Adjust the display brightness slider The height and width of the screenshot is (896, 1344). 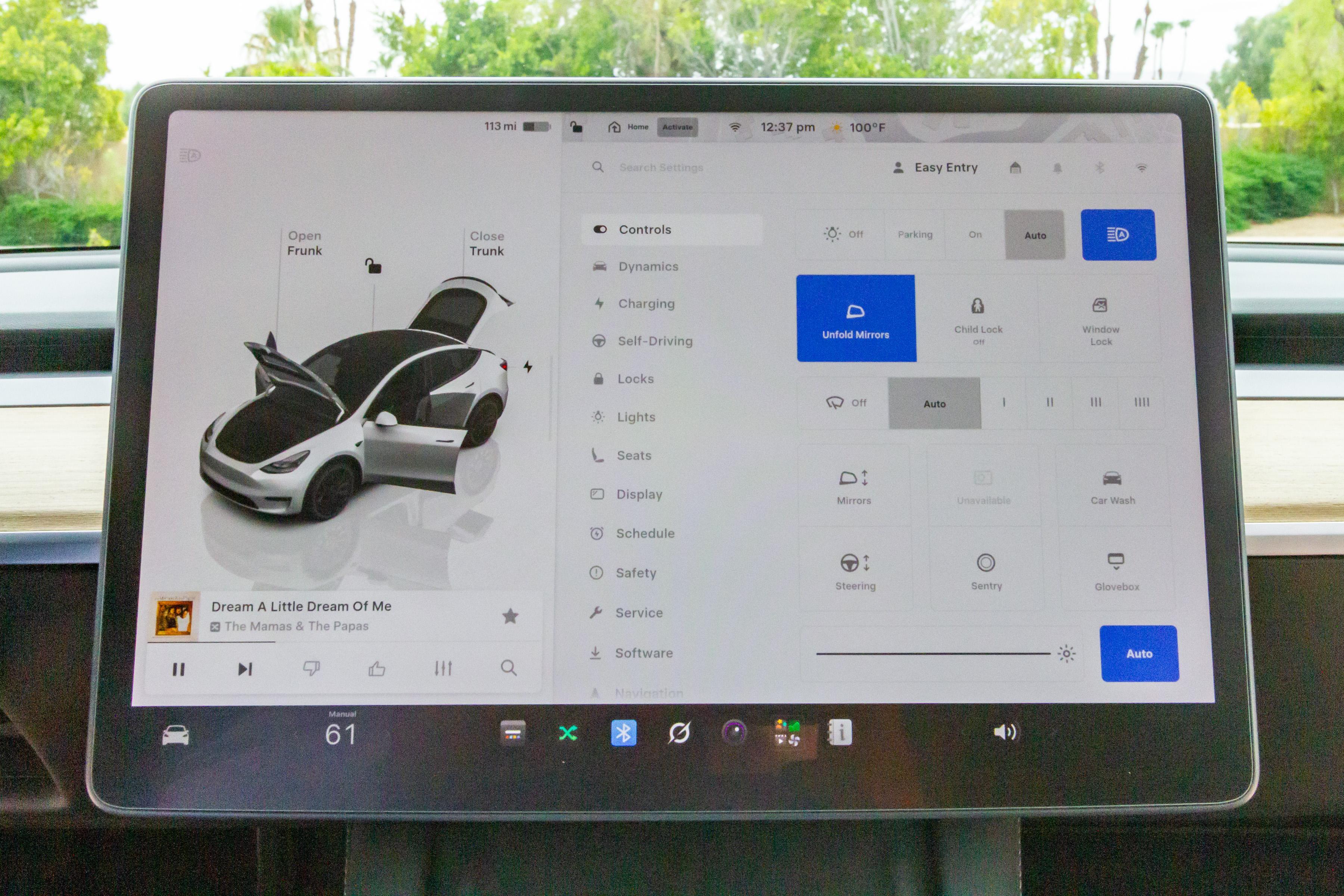934,653
